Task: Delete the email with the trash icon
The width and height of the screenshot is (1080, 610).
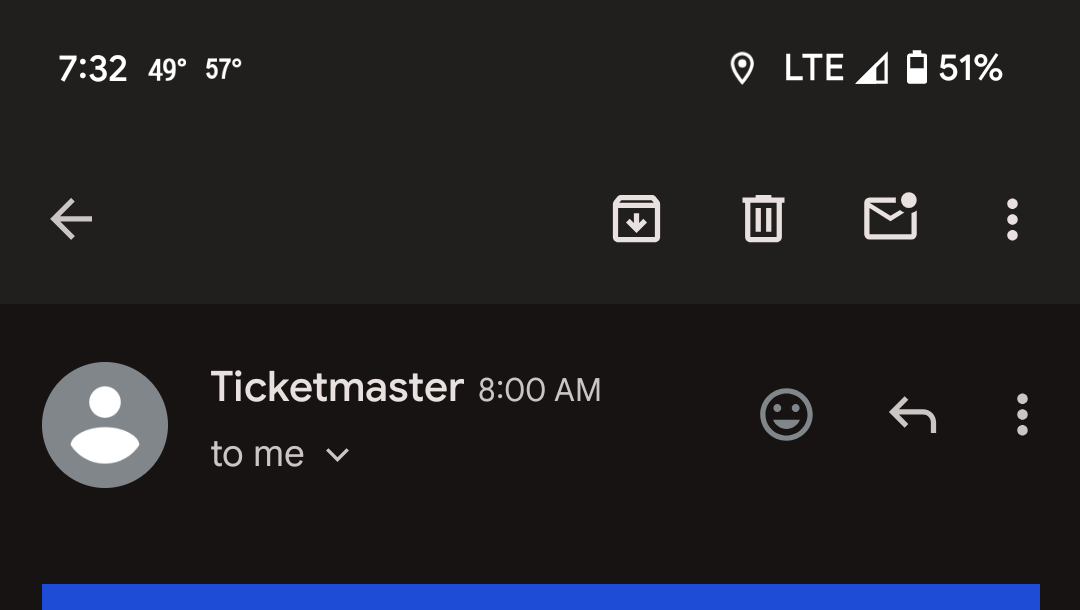Action: pyautogui.click(x=763, y=219)
